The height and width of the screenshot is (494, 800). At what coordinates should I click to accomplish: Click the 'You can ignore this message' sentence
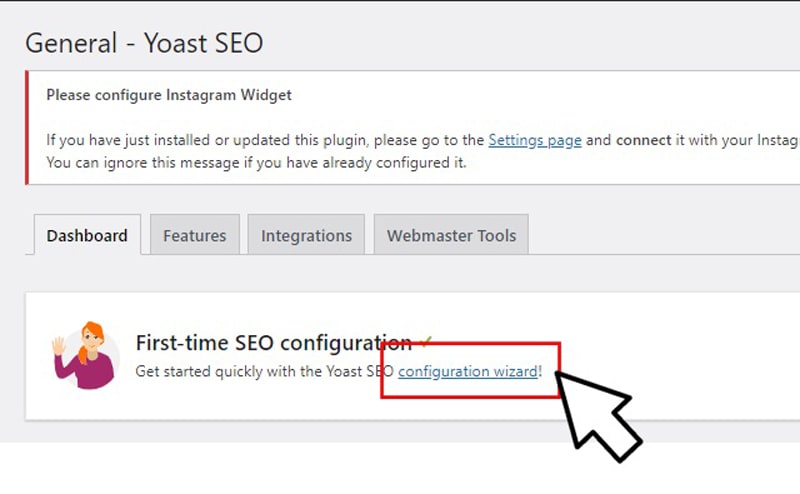pos(256,163)
